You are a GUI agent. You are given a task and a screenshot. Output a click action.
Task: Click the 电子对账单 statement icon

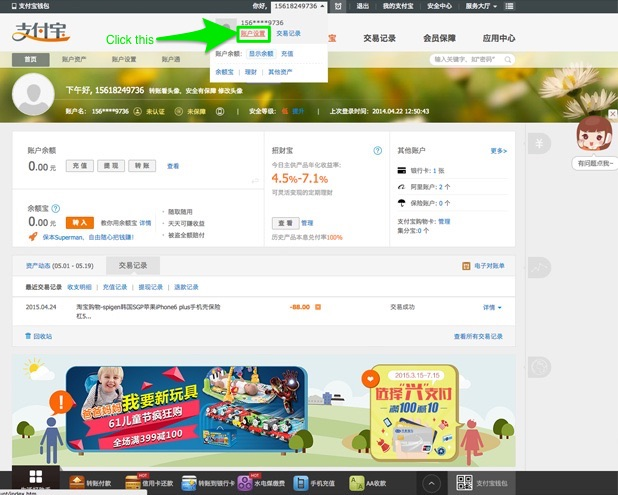(x=466, y=266)
